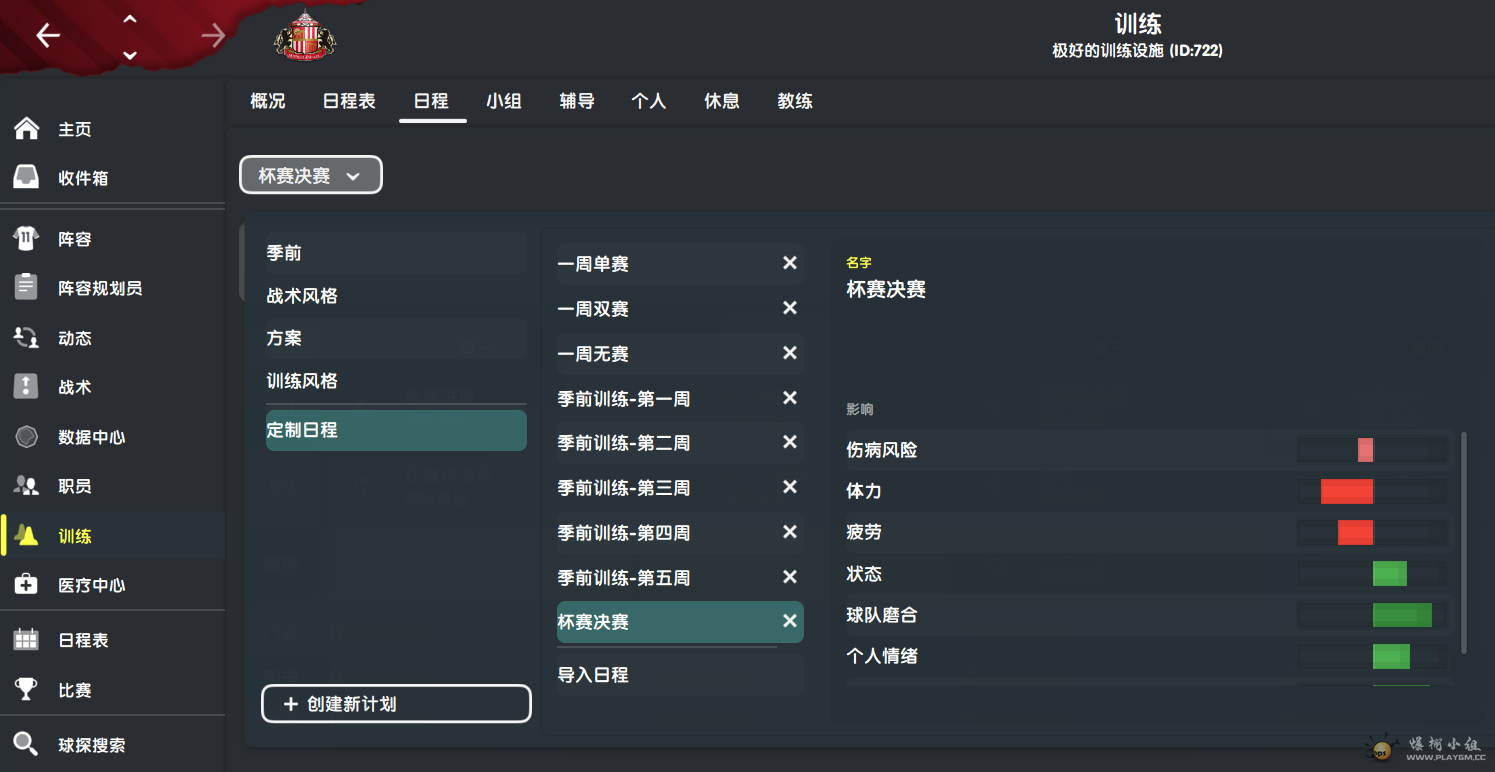Switch to the 小组 tab
This screenshot has width=1495, height=772.
(x=504, y=101)
